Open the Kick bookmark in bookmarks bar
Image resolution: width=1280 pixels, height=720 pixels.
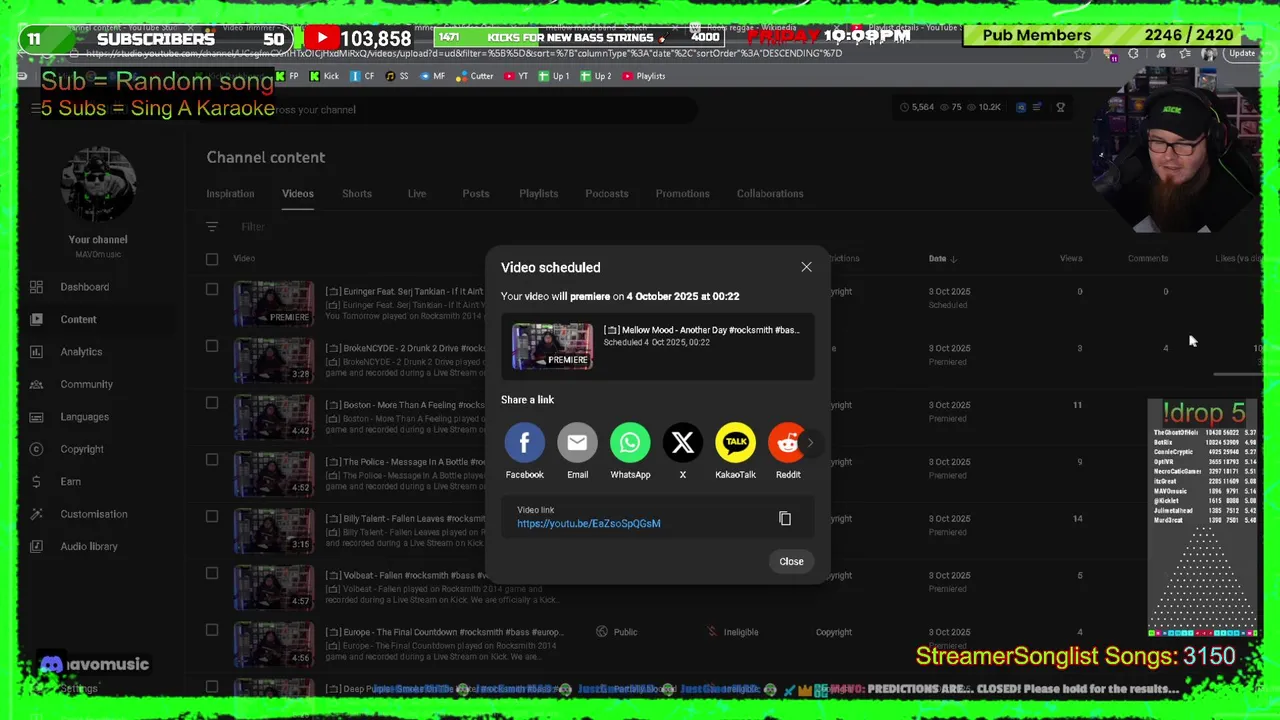[x=324, y=76]
